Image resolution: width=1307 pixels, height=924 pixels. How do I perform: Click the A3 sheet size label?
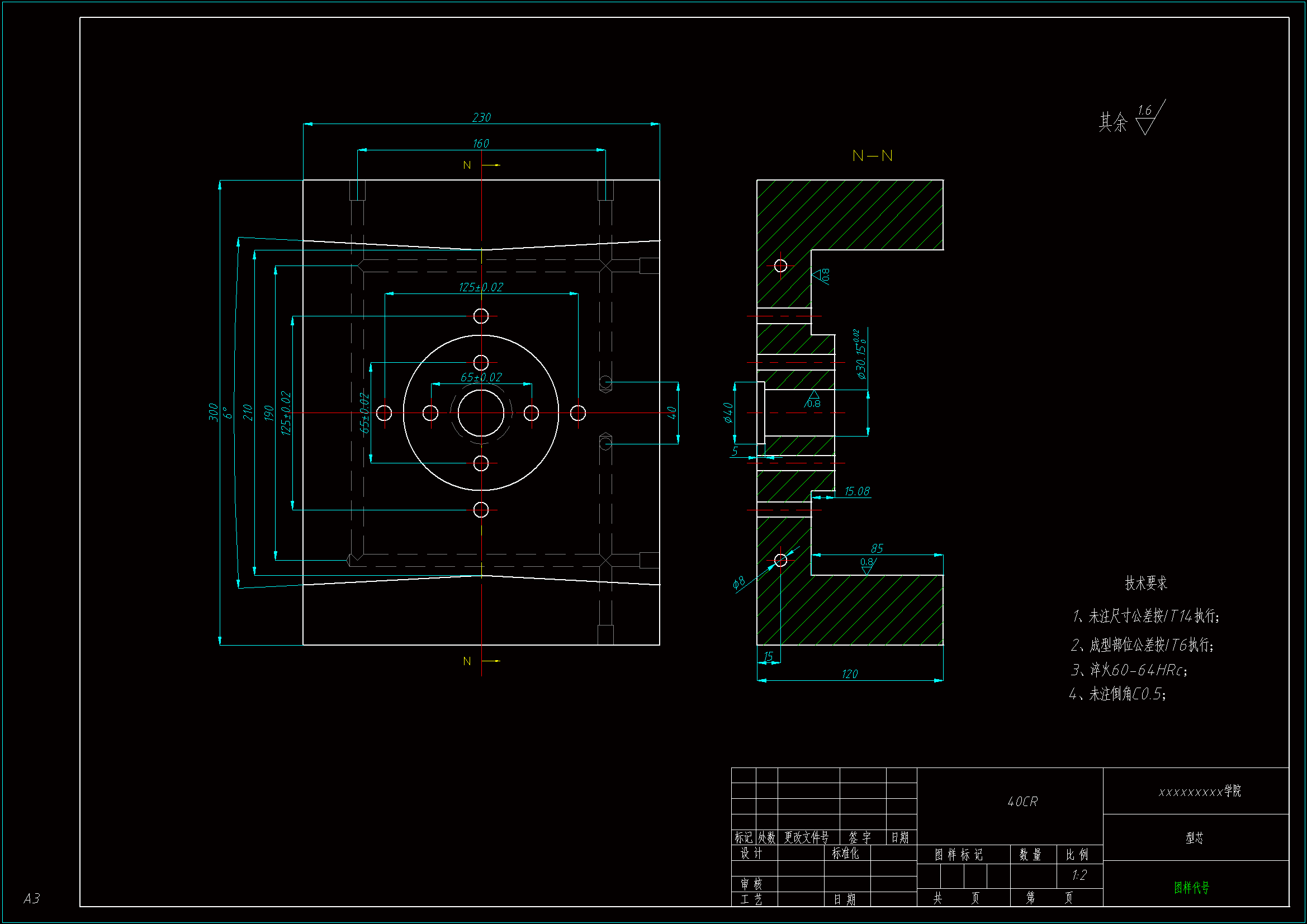click(x=32, y=898)
